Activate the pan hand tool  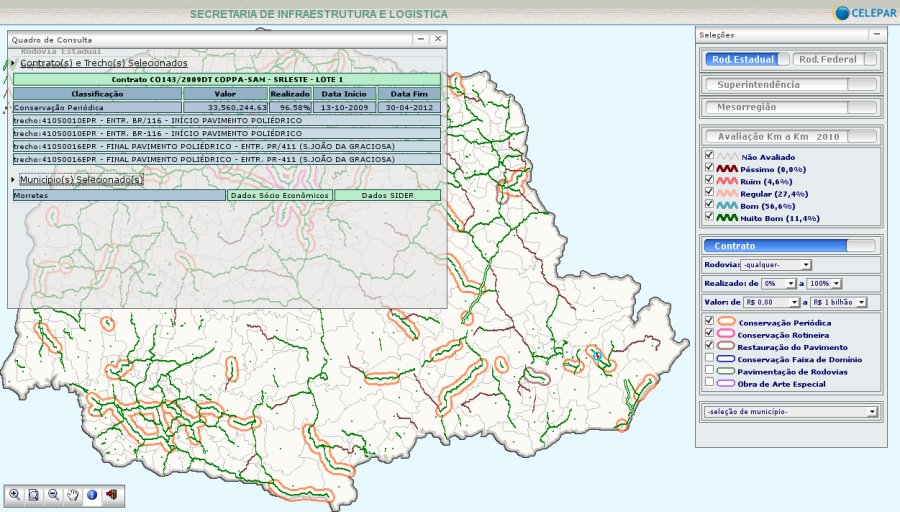coord(72,494)
